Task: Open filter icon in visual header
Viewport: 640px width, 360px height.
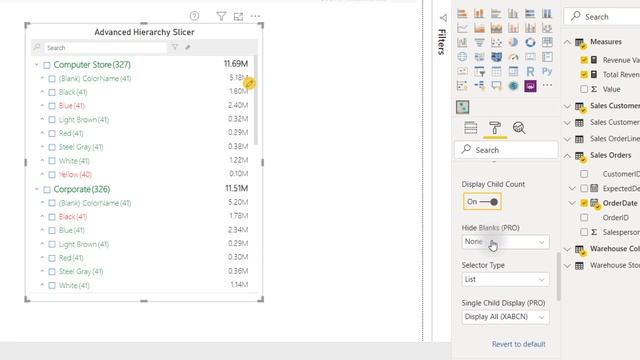Action: pyautogui.click(x=221, y=16)
